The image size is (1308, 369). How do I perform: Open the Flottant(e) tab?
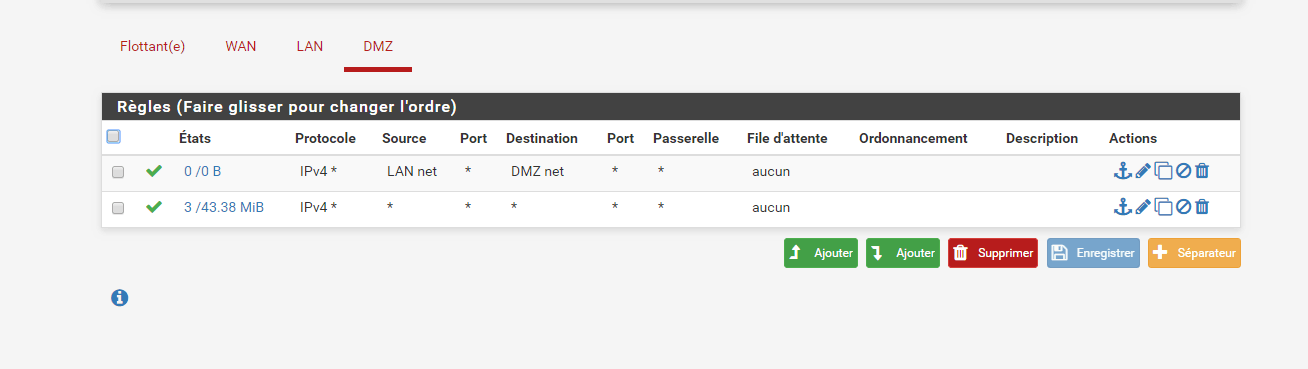tap(152, 47)
